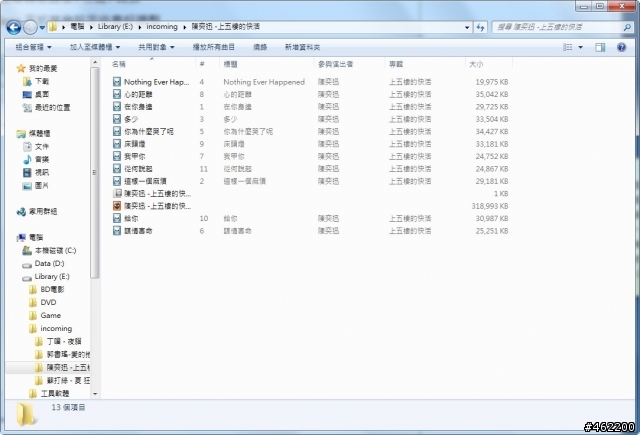Screen dimensions: 640x435
Task: Open the 桌面 desktop icon
Action: click(x=27, y=94)
